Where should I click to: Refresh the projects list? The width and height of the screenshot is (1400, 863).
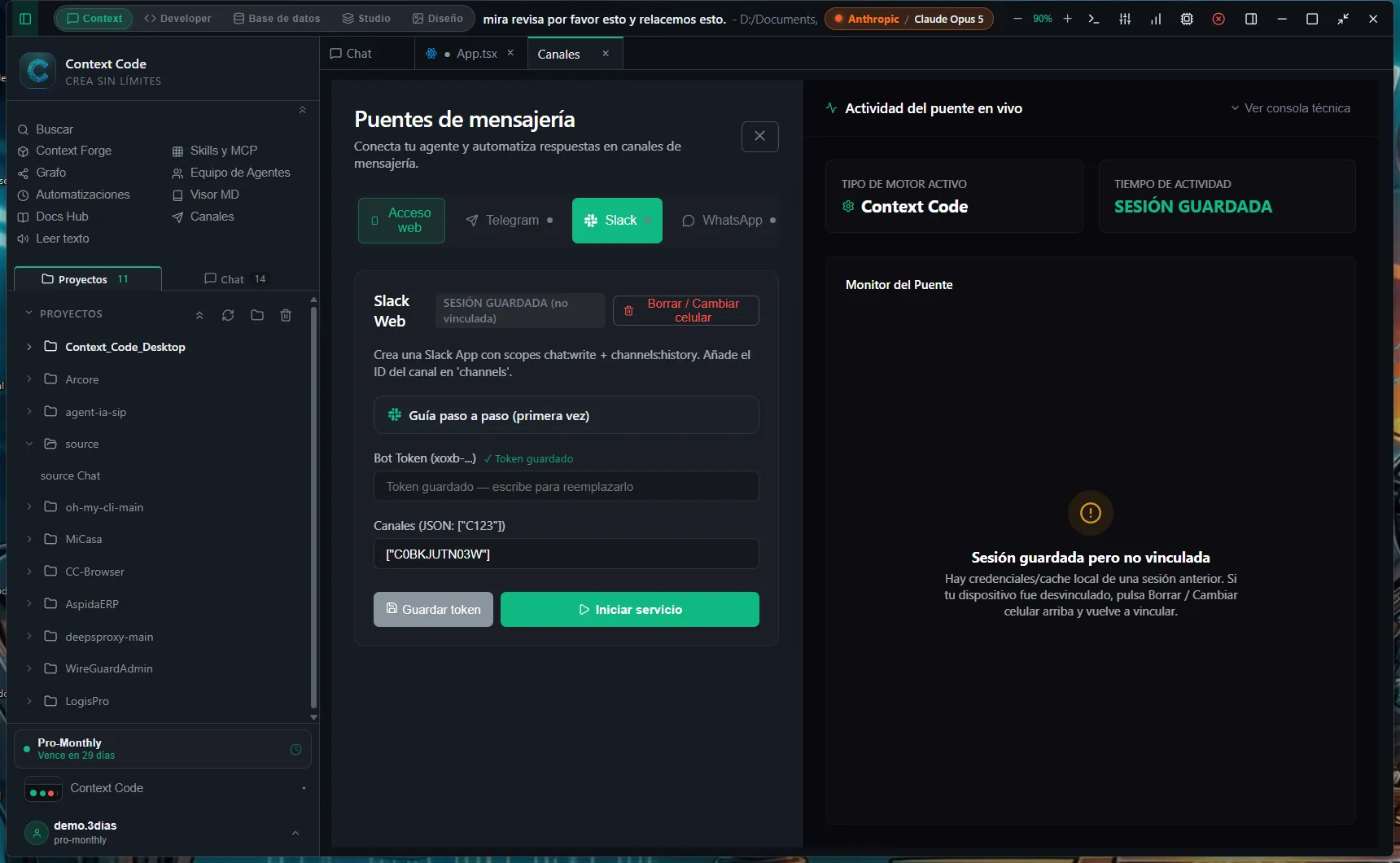point(228,315)
